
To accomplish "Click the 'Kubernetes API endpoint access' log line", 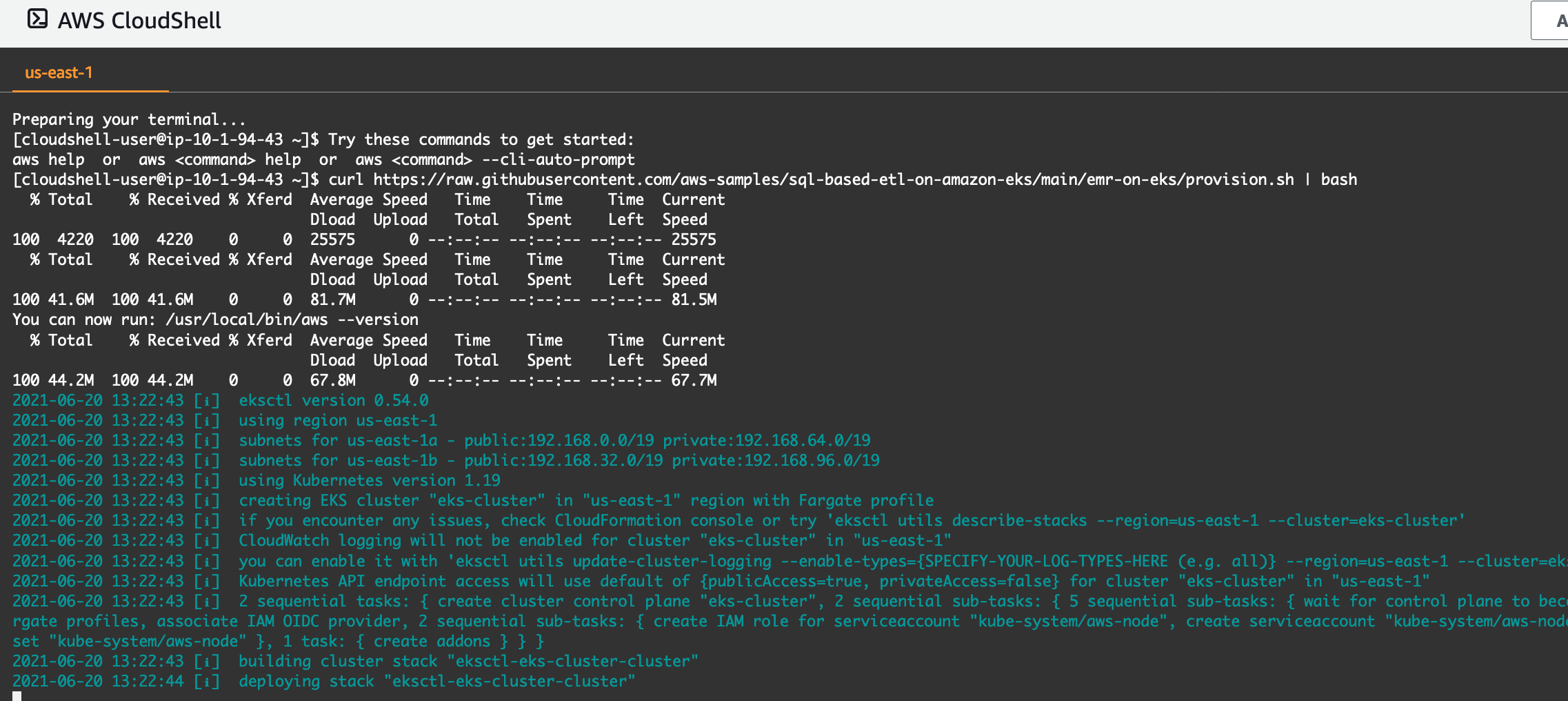I will [721, 581].
